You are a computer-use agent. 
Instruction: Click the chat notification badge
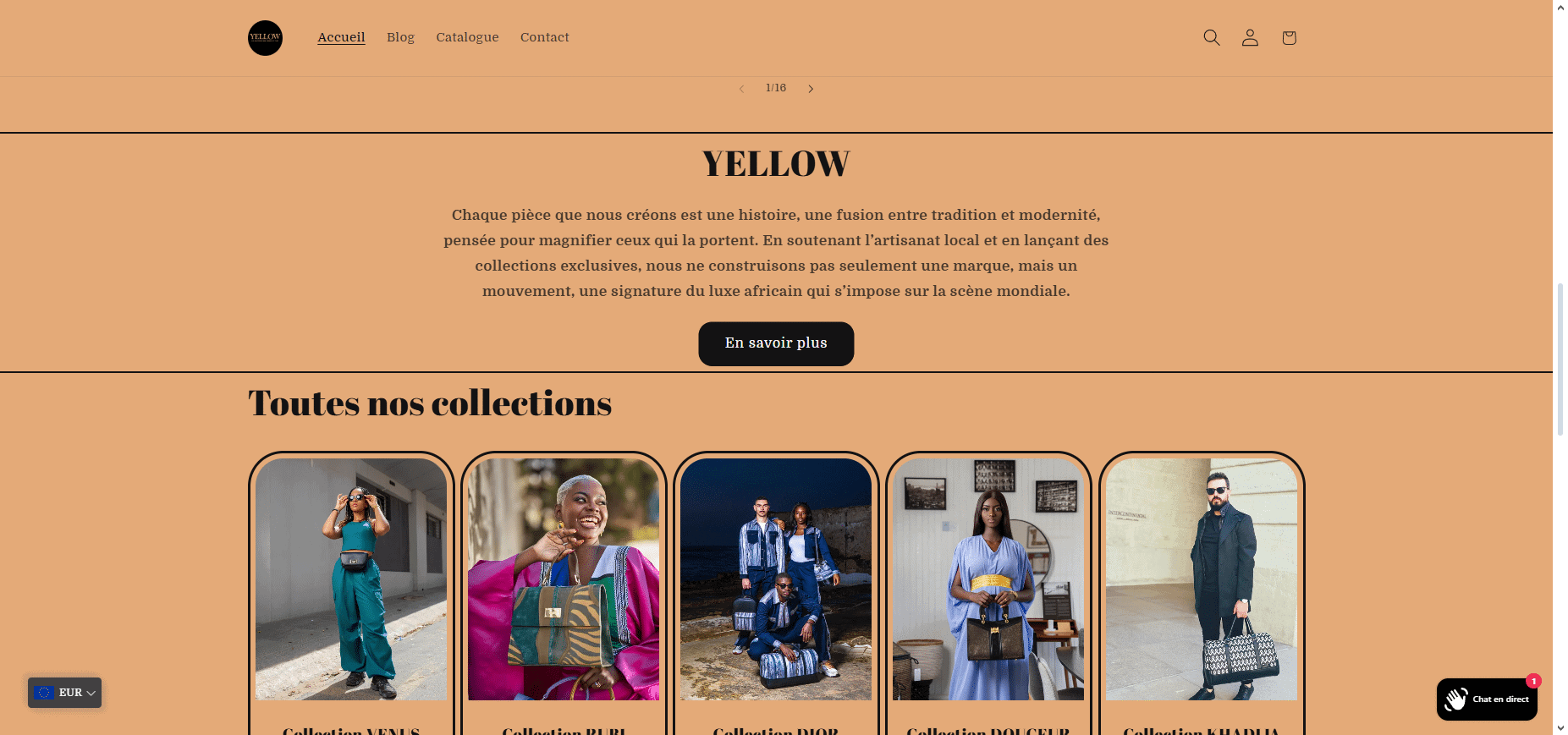point(1533,681)
